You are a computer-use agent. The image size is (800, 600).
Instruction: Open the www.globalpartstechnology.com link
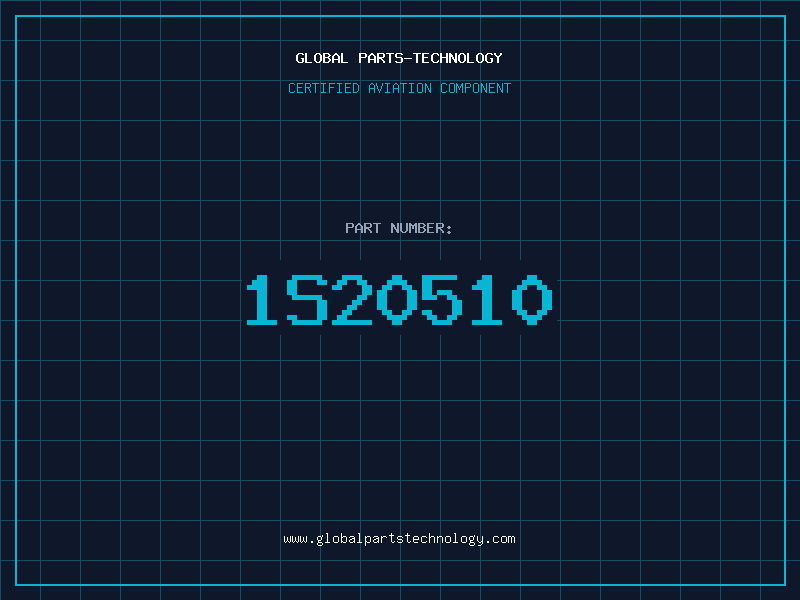click(x=399, y=539)
